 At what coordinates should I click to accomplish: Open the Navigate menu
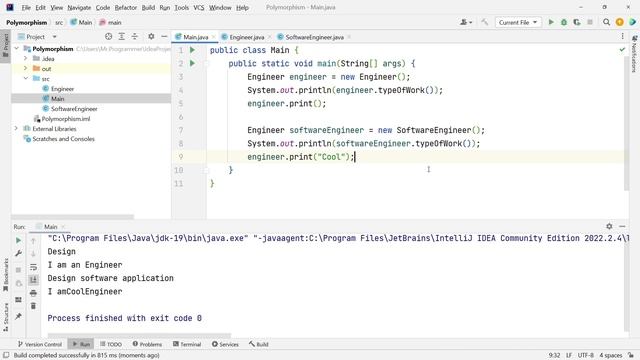[79, 7]
